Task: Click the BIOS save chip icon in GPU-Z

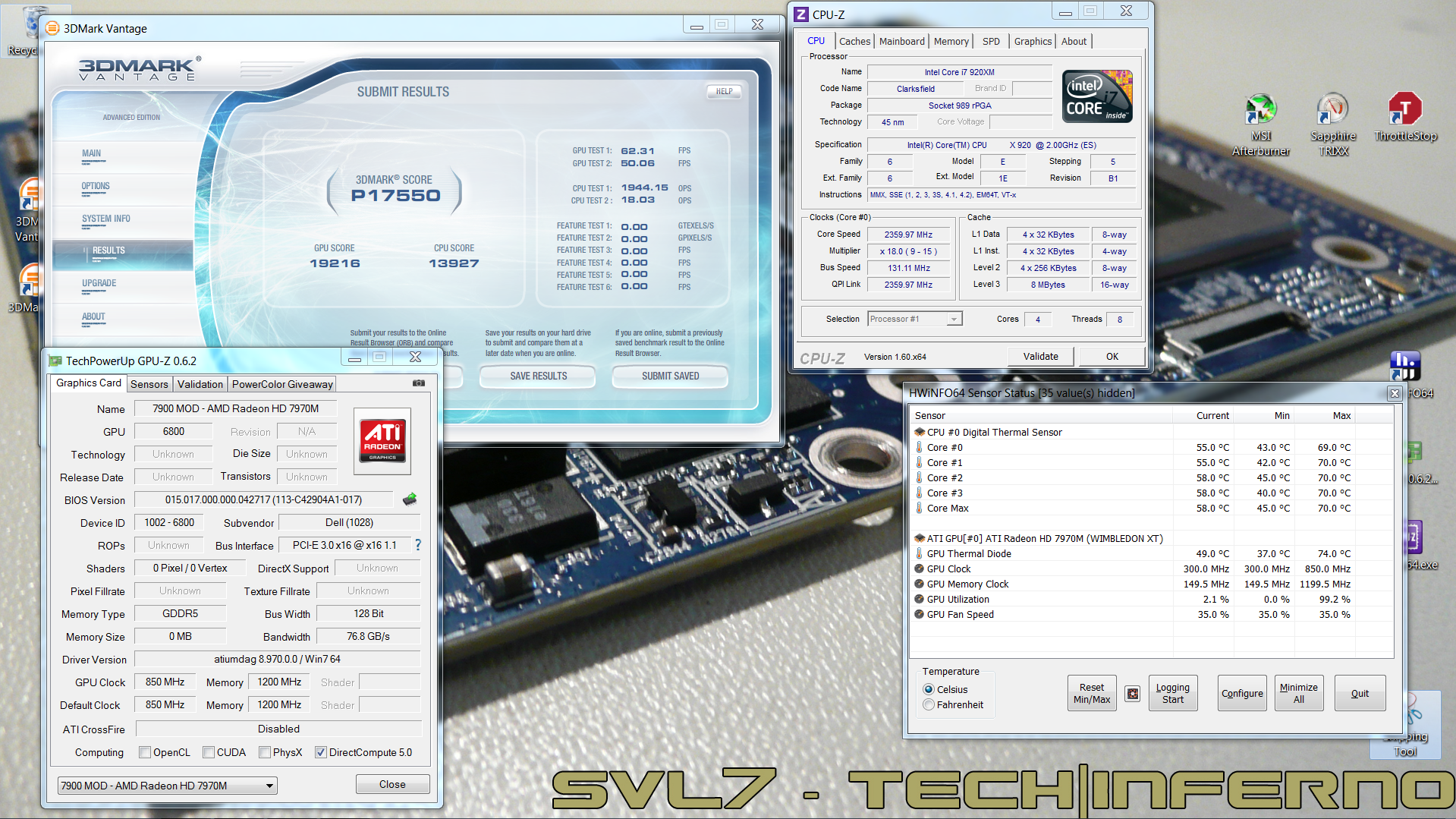Action: tap(410, 499)
